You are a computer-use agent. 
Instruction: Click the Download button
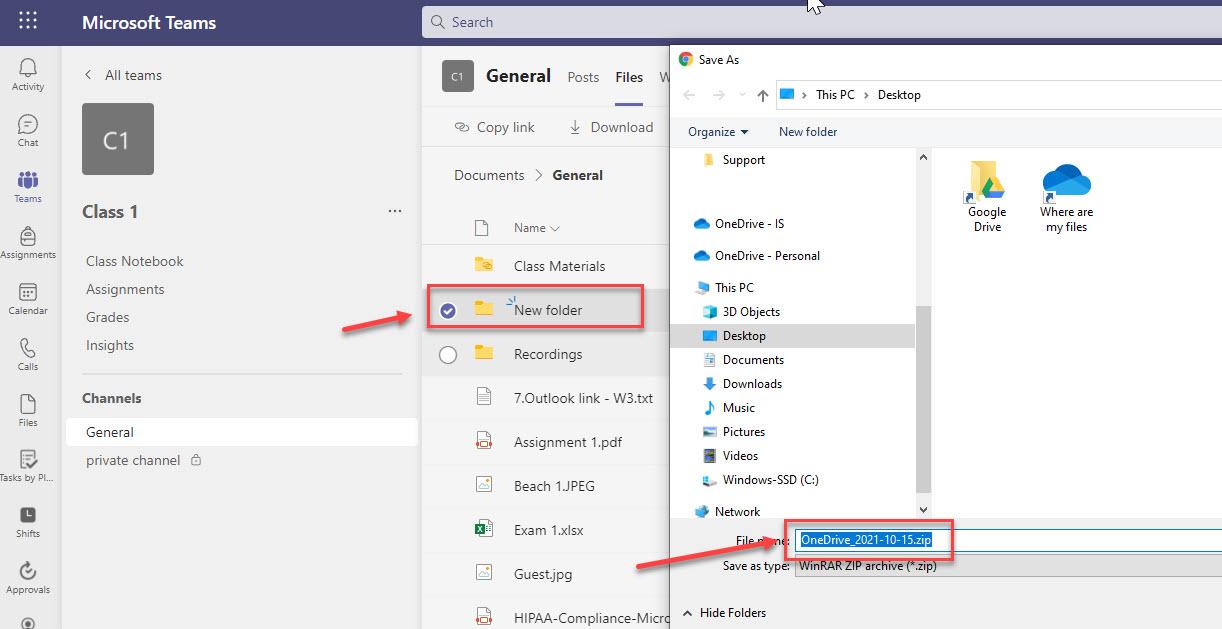point(611,127)
